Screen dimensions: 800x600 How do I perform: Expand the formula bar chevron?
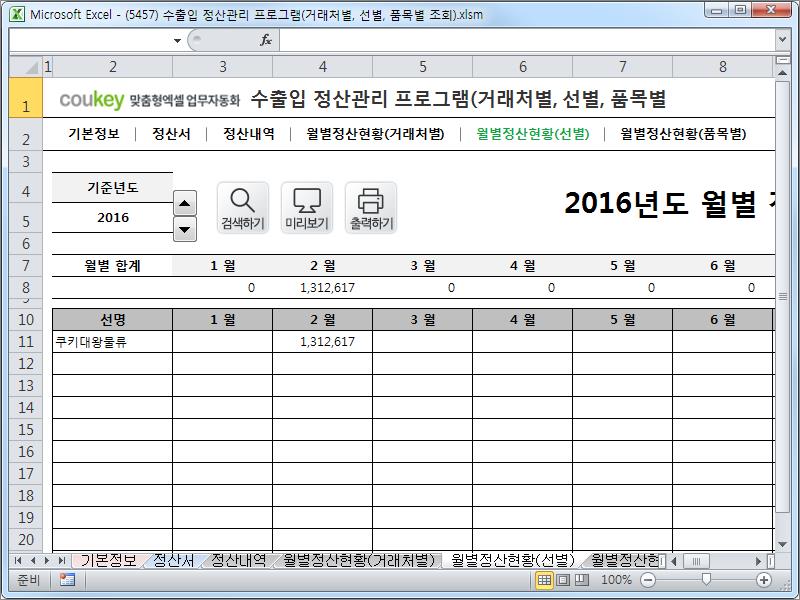pos(783,39)
